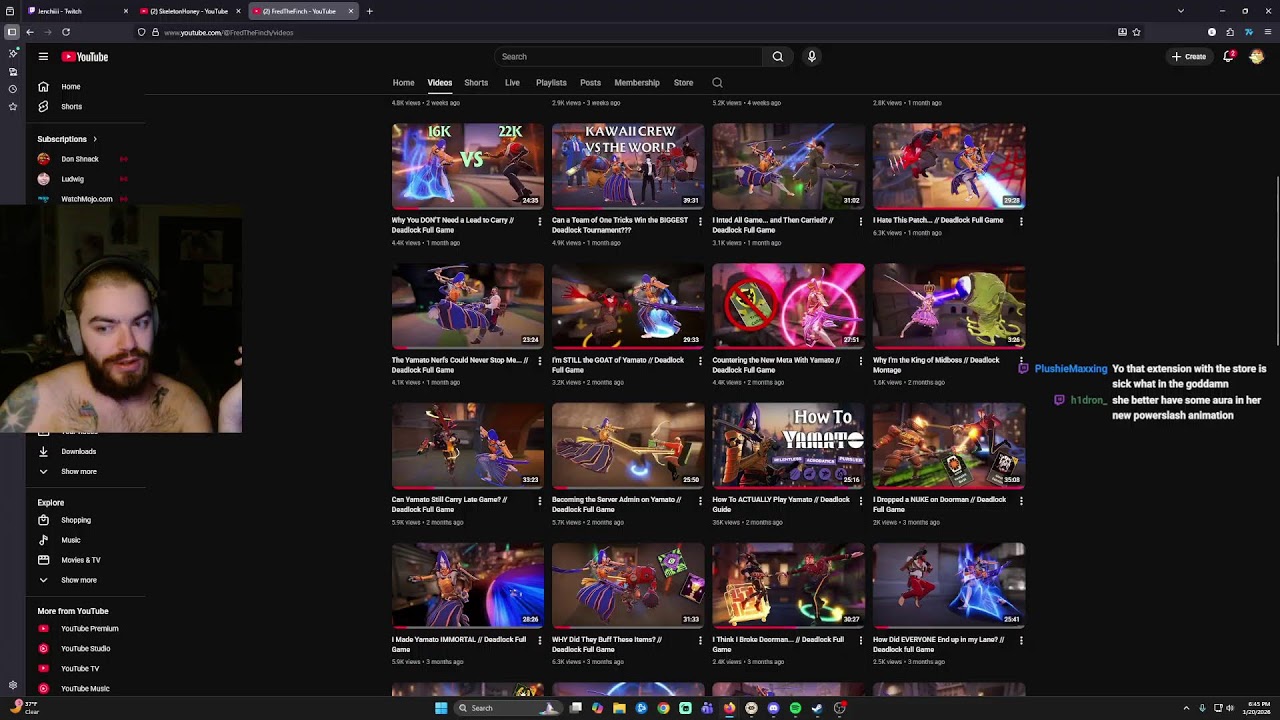List all tabs with the dropdown arrow

point(1181,11)
